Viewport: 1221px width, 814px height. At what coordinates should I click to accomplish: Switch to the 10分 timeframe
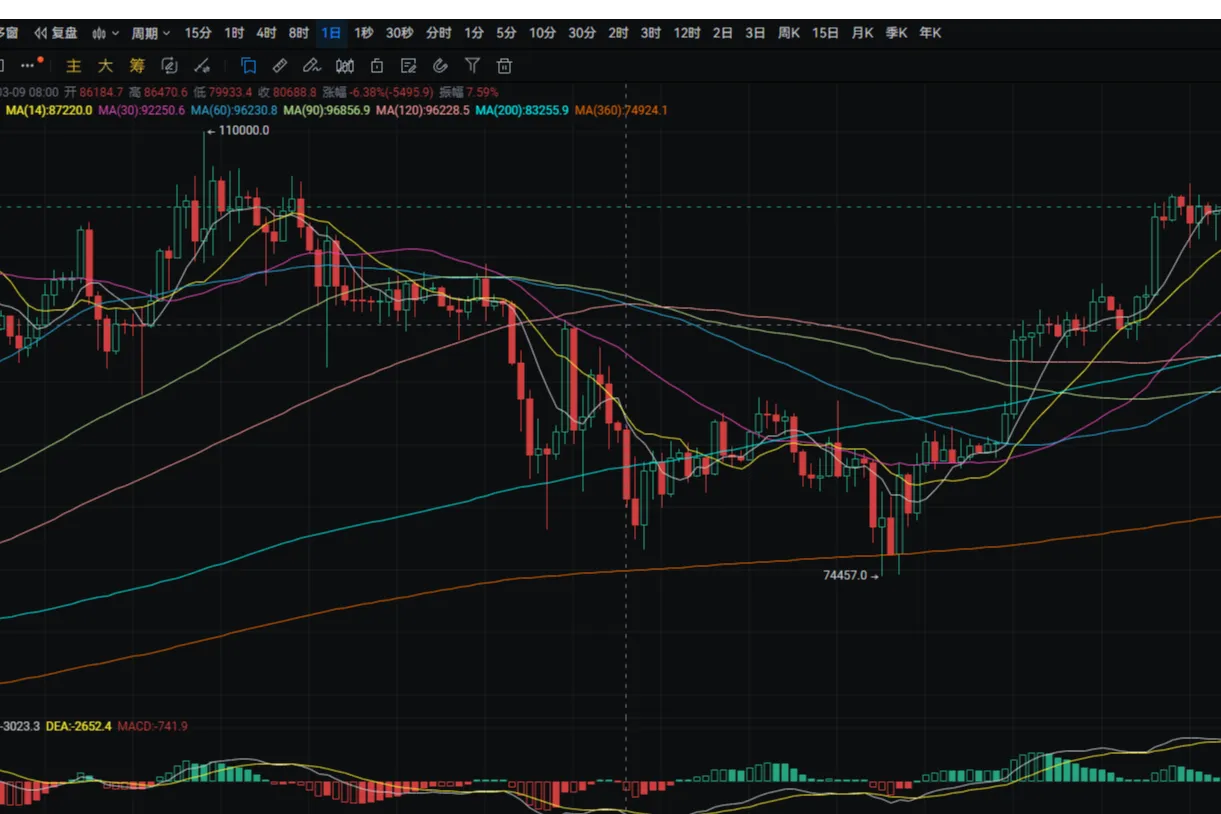pos(542,33)
